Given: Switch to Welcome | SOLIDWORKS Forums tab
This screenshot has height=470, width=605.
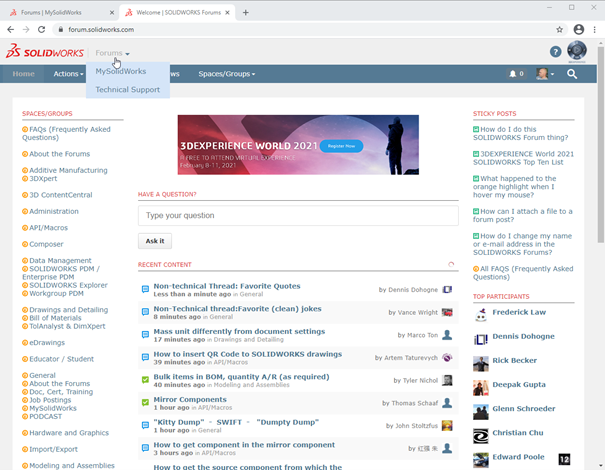Looking at the screenshot, I should pyautogui.click(x=177, y=13).
